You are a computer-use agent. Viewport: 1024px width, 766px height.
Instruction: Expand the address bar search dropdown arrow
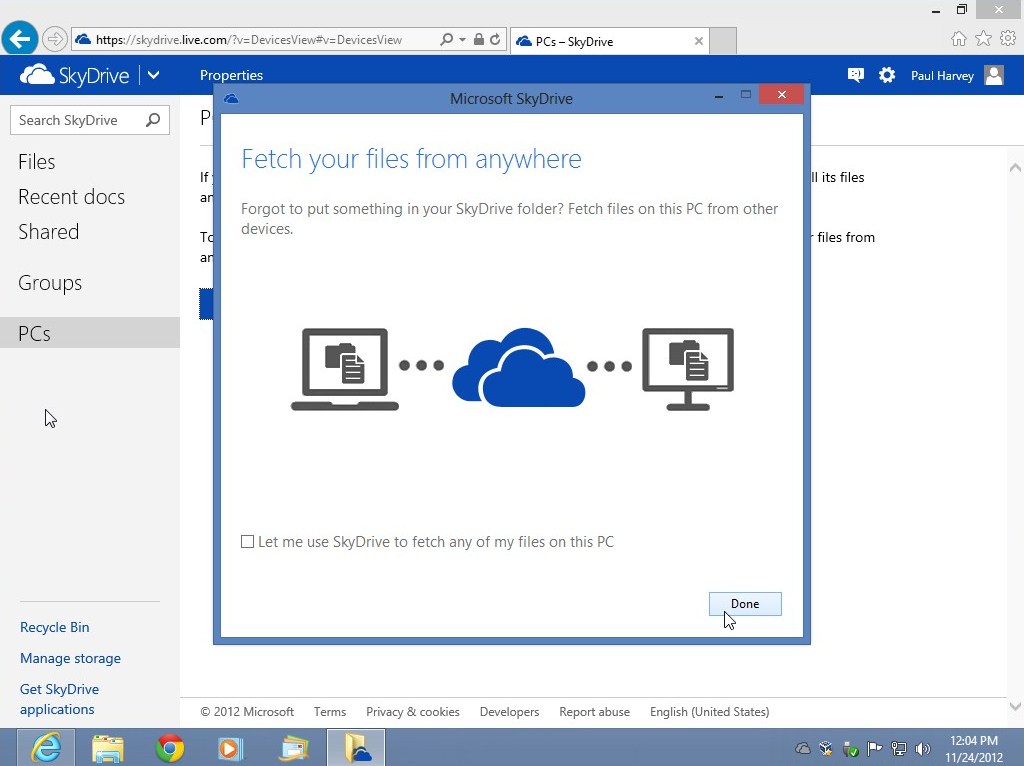point(462,40)
